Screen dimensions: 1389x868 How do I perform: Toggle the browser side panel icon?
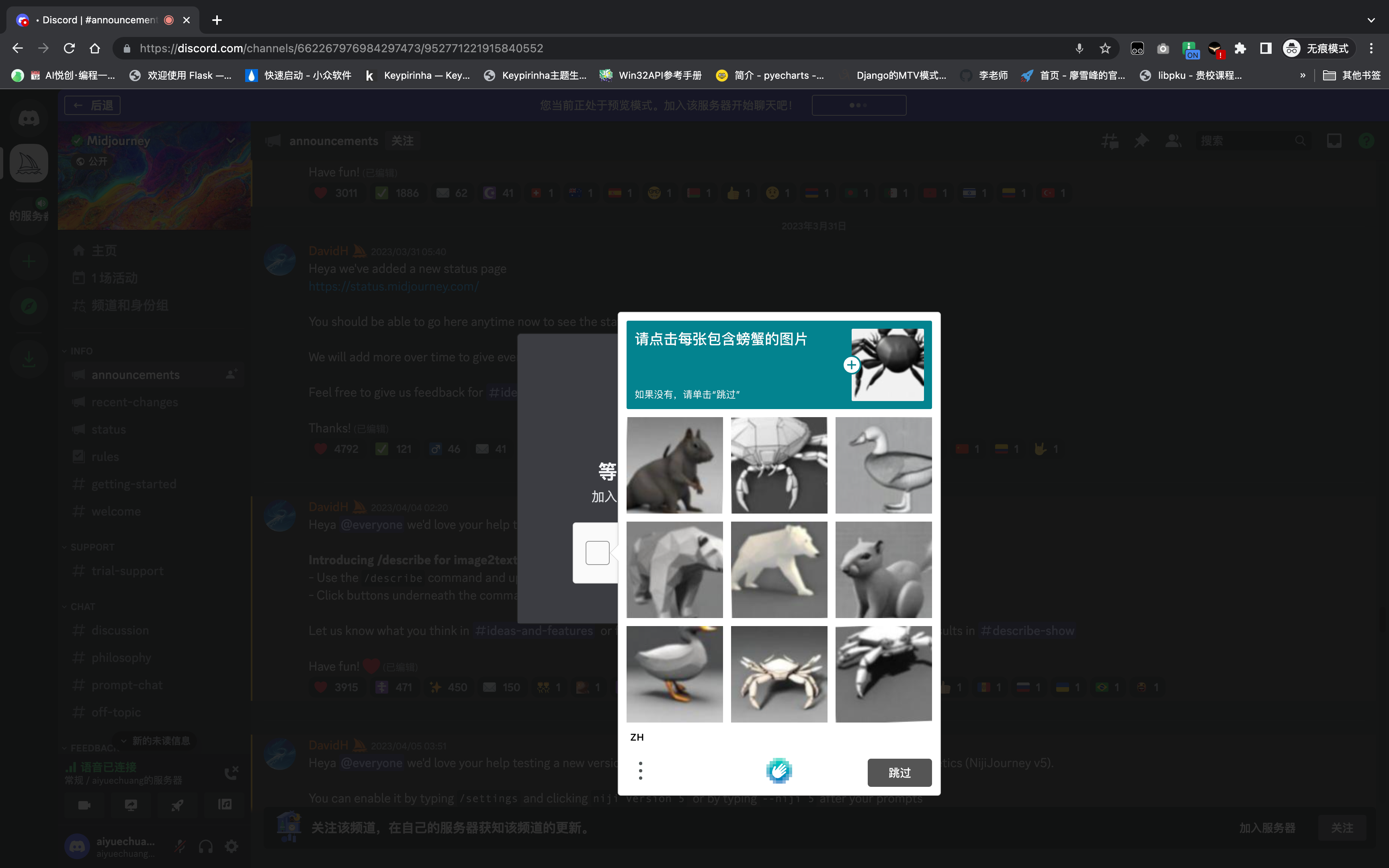pos(1266,48)
